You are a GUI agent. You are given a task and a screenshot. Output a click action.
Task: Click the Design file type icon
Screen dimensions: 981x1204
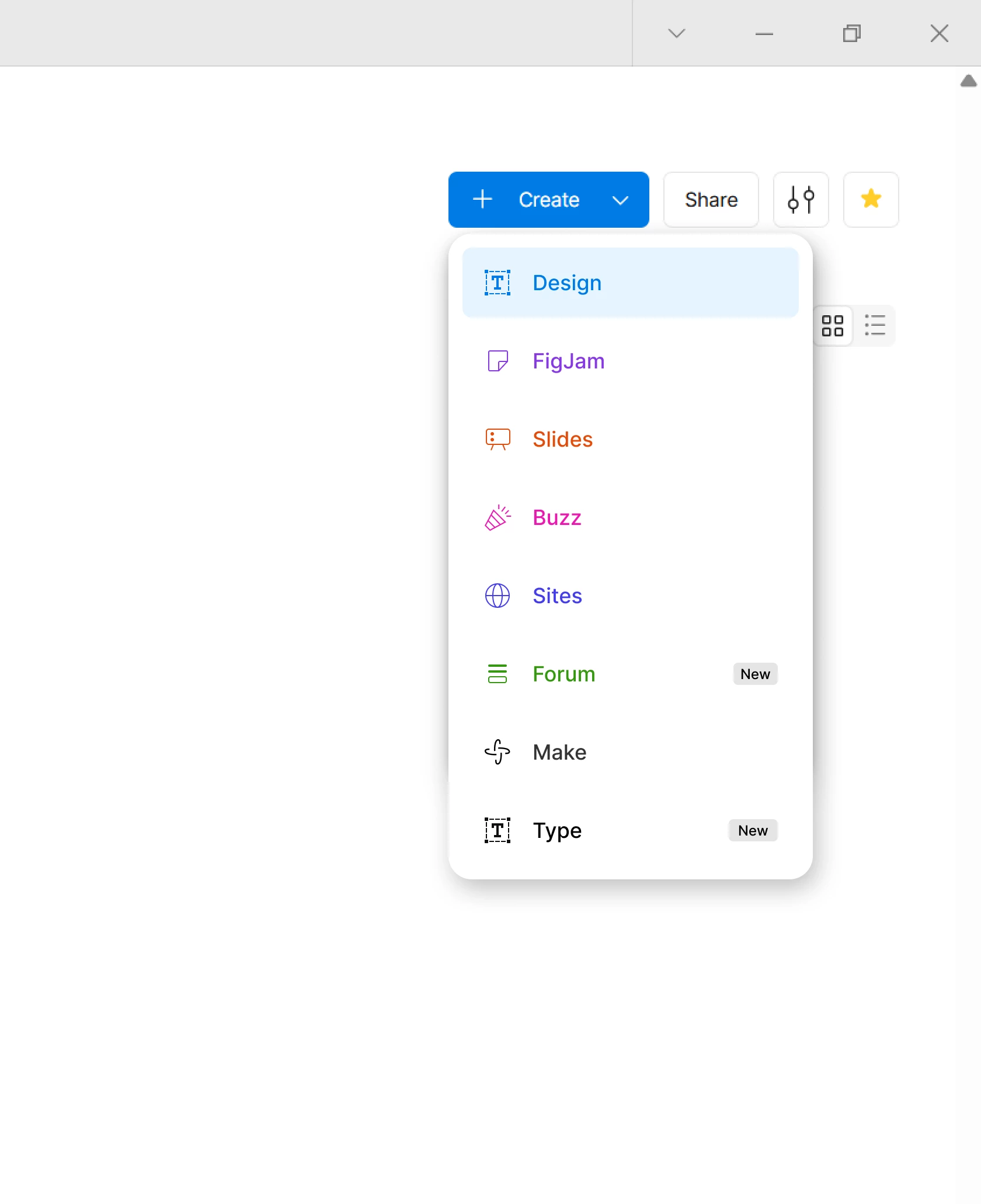click(x=498, y=283)
